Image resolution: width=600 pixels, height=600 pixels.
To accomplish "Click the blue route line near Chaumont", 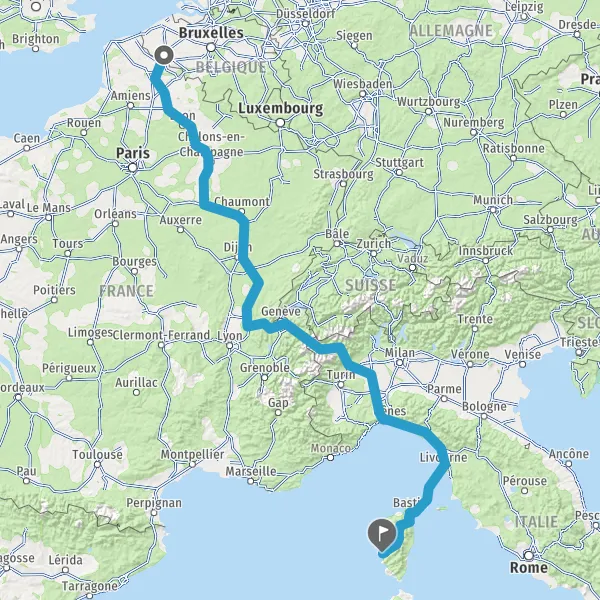I will click(222, 210).
